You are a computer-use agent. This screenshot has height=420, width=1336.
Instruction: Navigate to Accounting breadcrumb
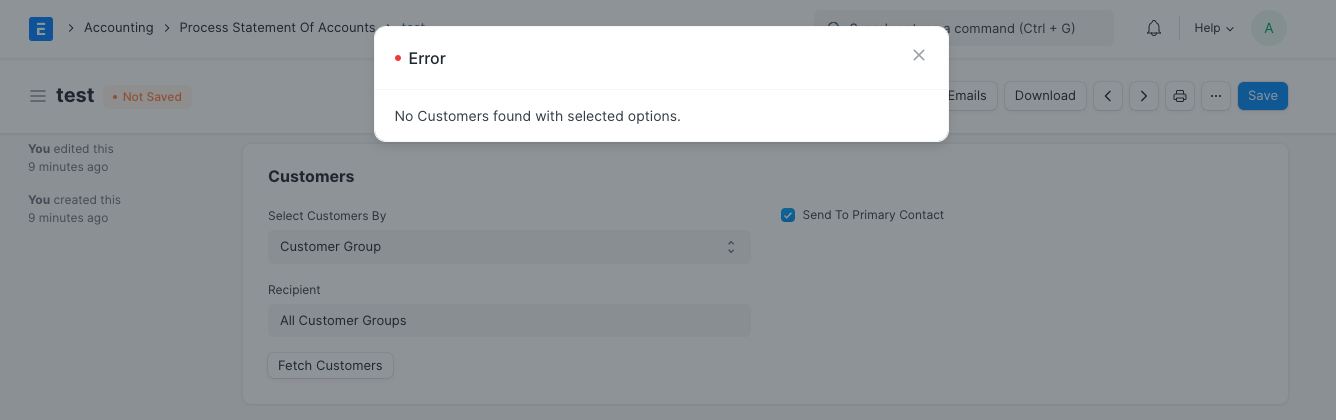[x=119, y=28]
